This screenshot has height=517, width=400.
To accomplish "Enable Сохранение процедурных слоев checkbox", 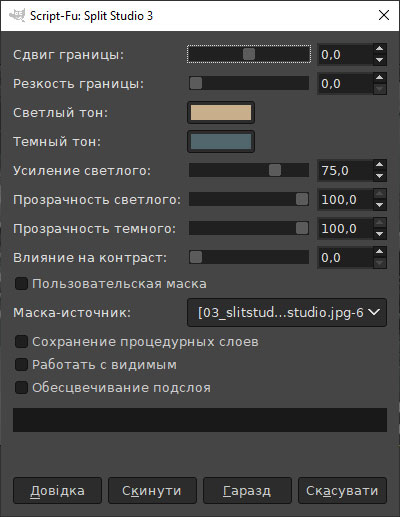I will 21,342.
